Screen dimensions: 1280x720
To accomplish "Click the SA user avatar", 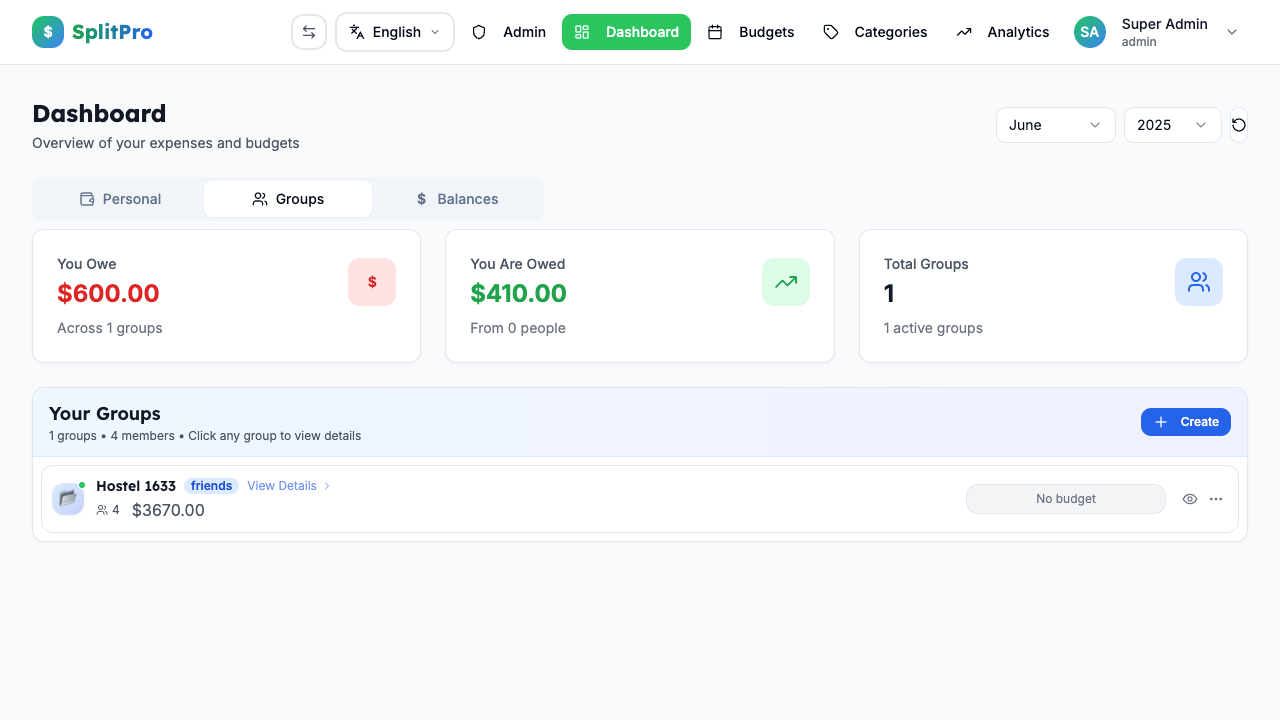I will pyautogui.click(x=1089, y=32).
